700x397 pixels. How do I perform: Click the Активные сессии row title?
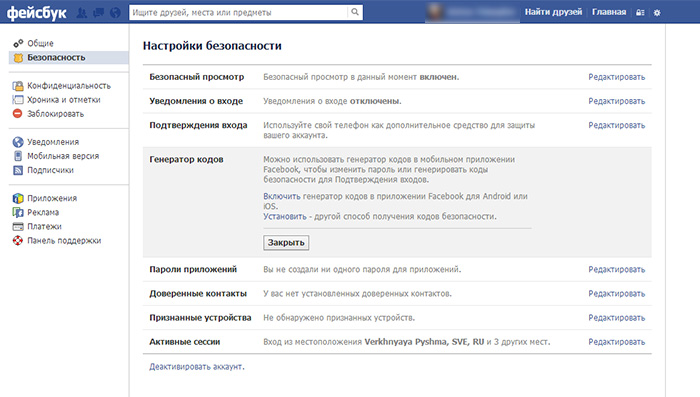click(184, 342)
